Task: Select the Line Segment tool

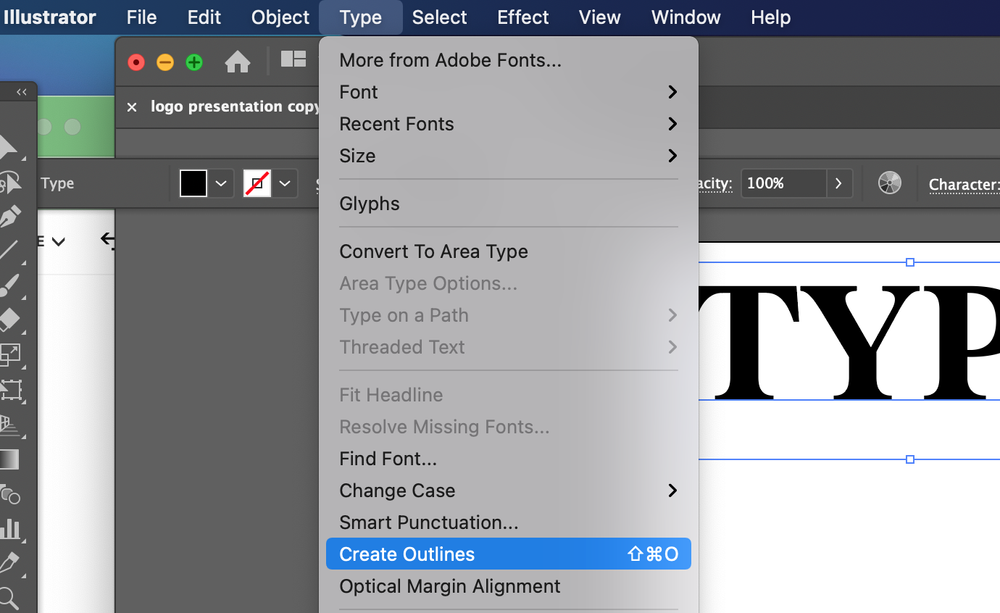Action: click(9, 250)
